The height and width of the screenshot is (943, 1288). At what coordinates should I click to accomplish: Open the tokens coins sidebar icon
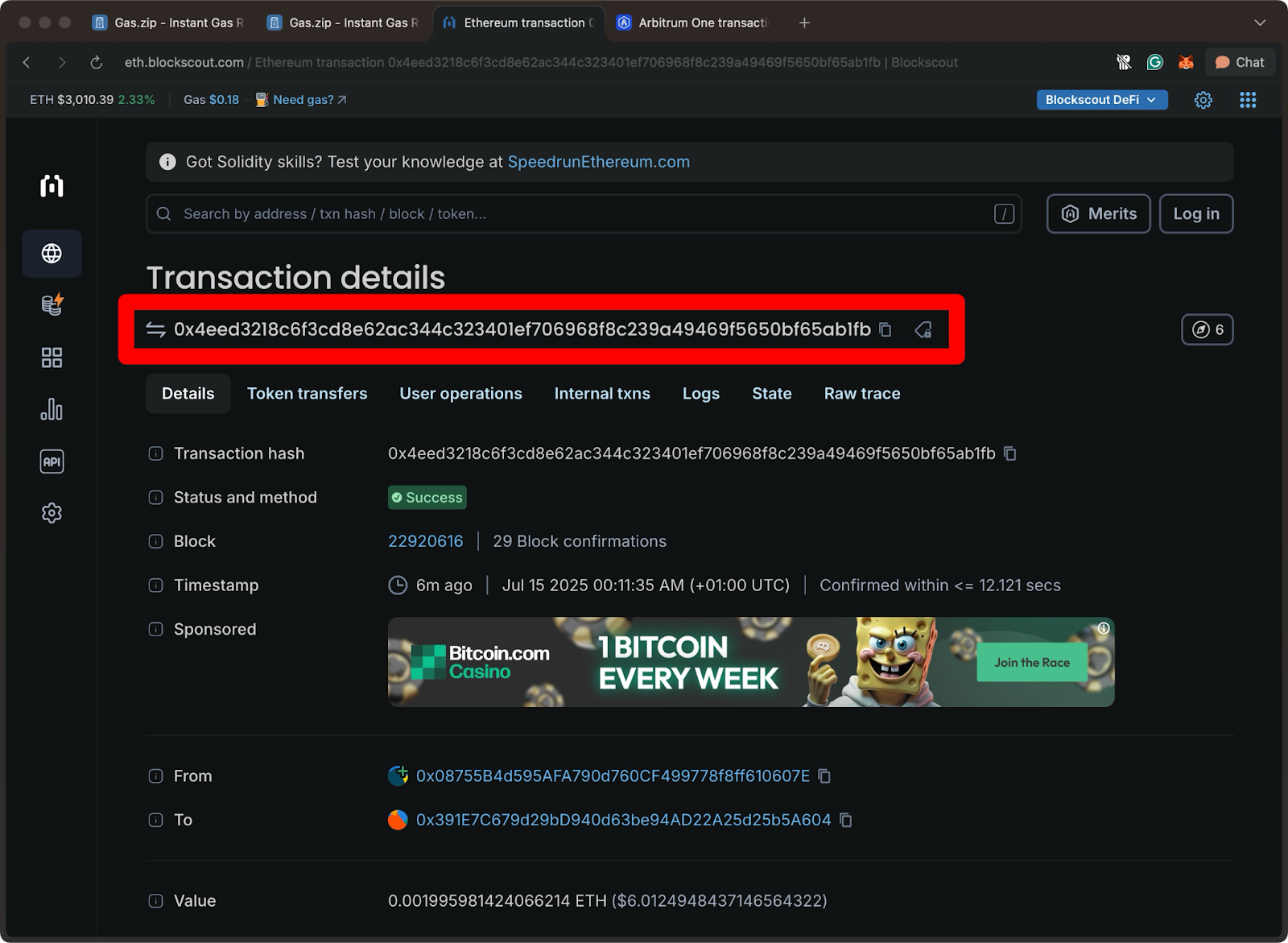52,305
